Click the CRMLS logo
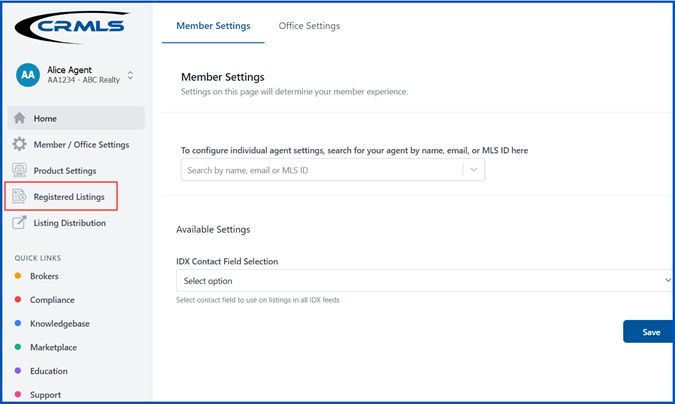 pyautogui.click(x=72, y=27)
